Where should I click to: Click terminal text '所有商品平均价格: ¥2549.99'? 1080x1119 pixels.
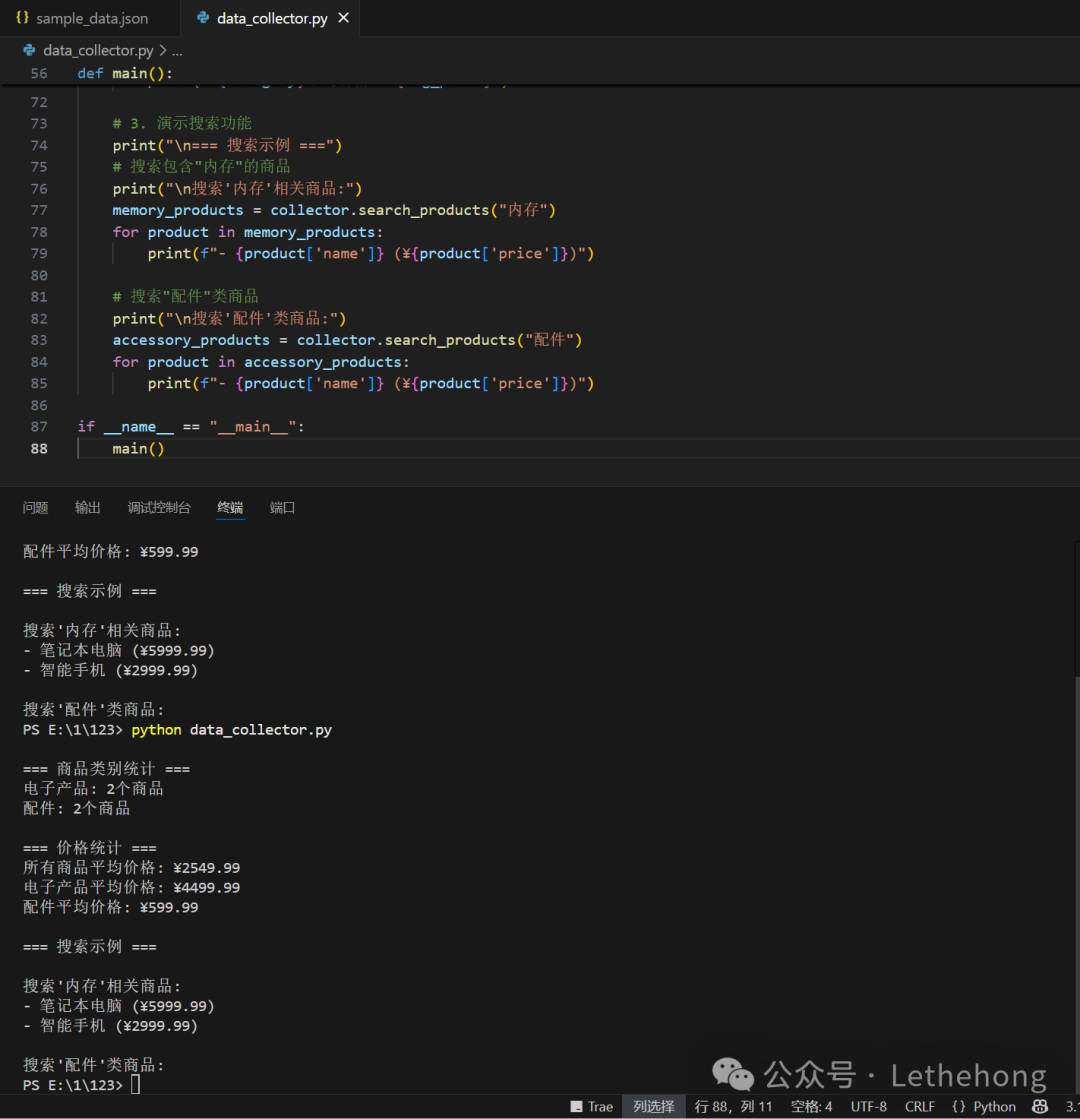click(x=131, y=868)
